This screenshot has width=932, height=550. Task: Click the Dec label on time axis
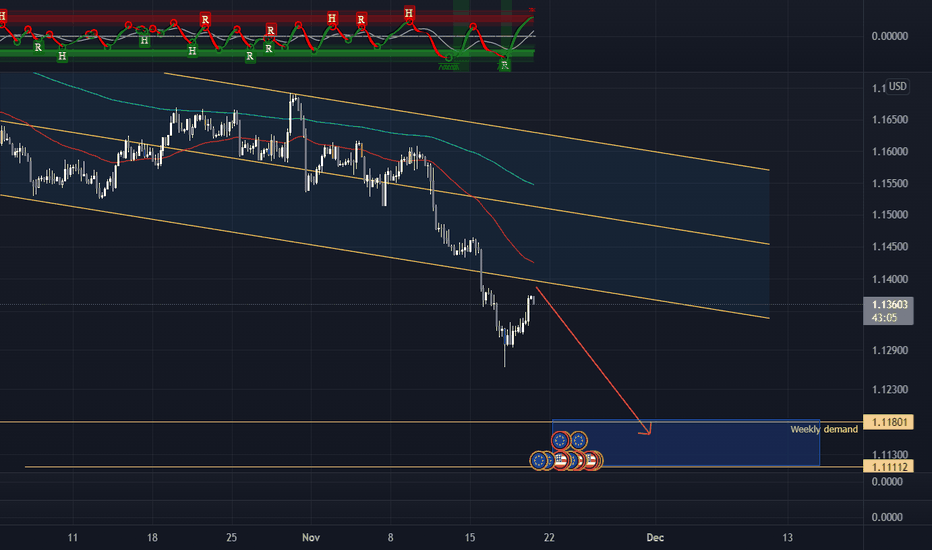pyautogui.click(x=655, y=538)
